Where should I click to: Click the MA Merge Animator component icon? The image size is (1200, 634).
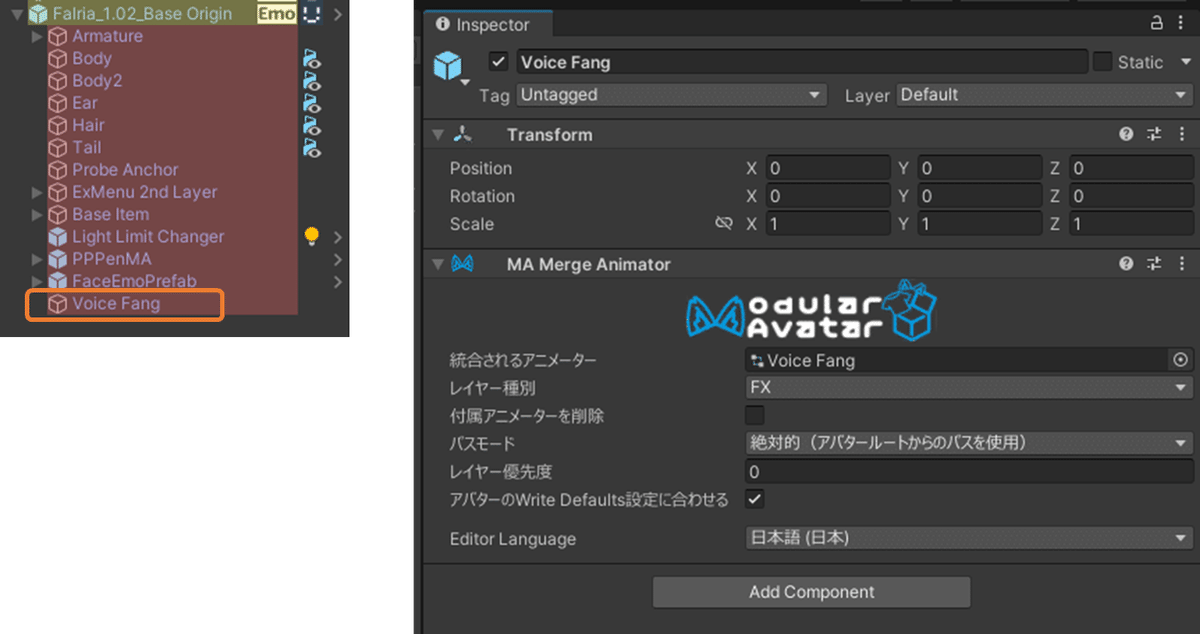[x=463, y=264]
